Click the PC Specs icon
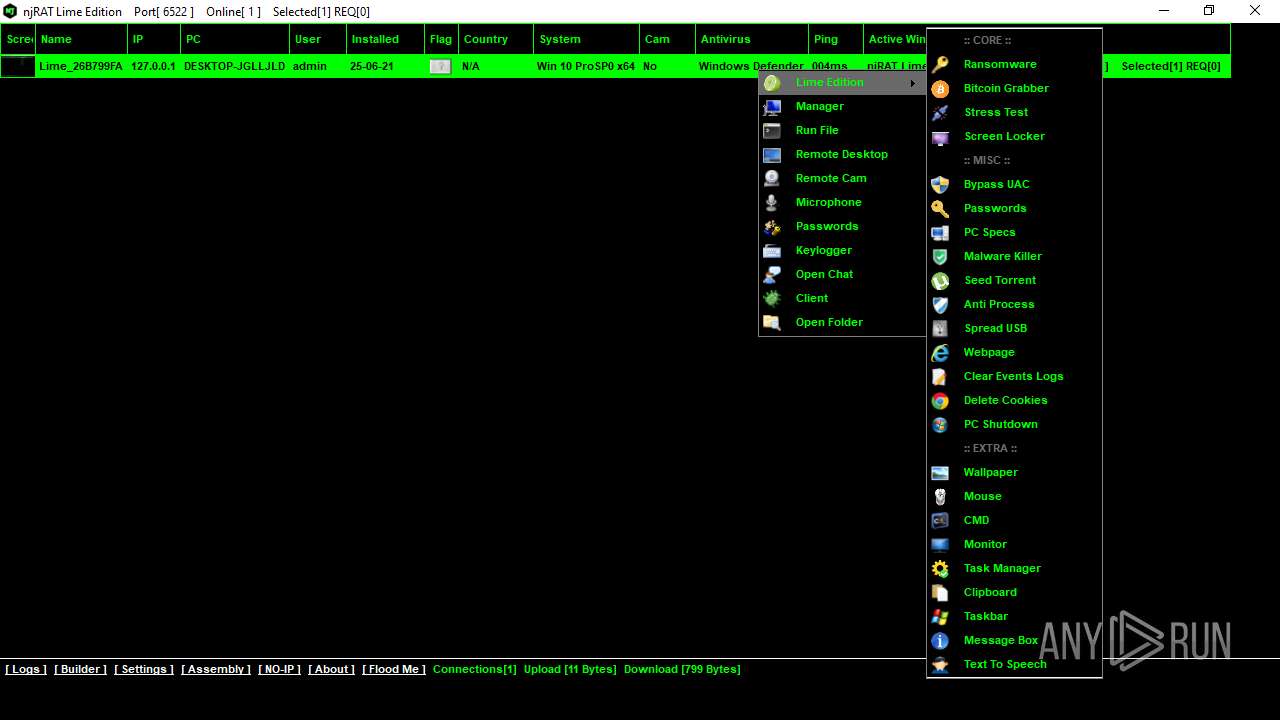 click(940, 232)
